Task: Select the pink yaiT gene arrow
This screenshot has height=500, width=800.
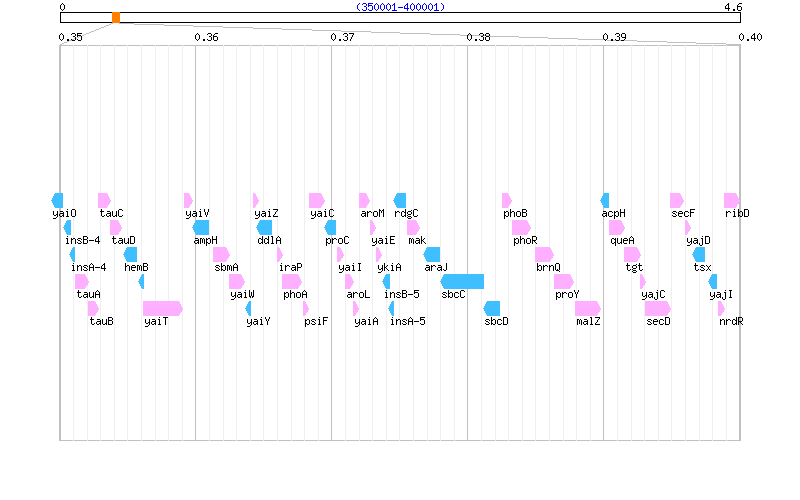Action: 162,308
